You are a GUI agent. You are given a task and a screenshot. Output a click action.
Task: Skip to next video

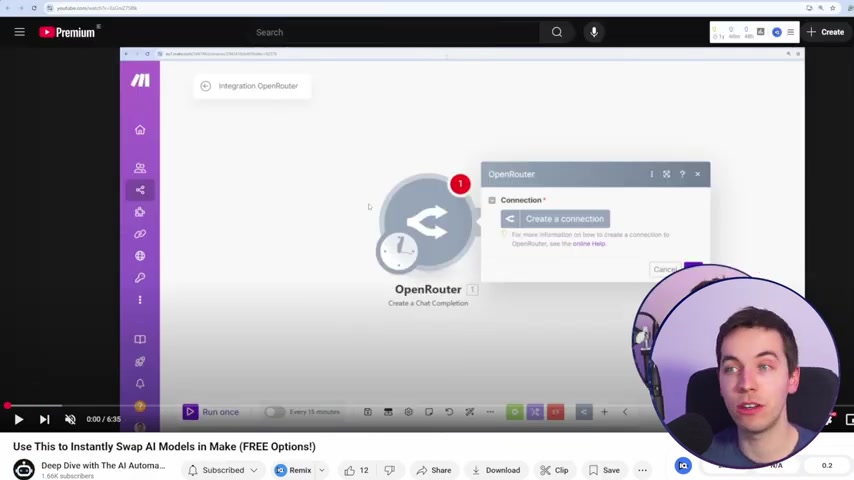(45, 419)
